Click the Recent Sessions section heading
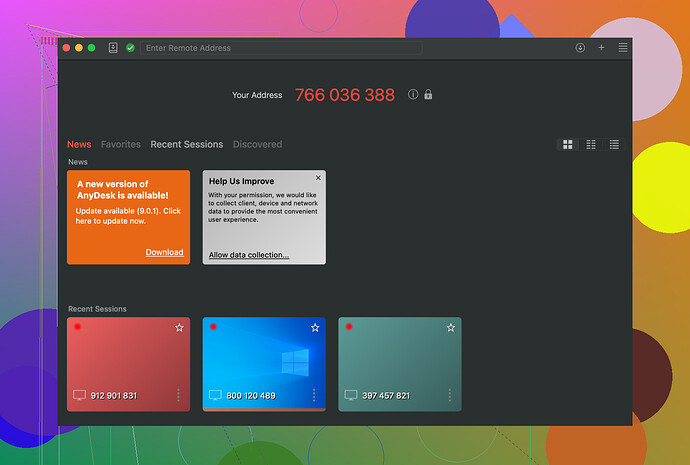The width and height of the screenshot is (690, 465). [x=97, y=309]
